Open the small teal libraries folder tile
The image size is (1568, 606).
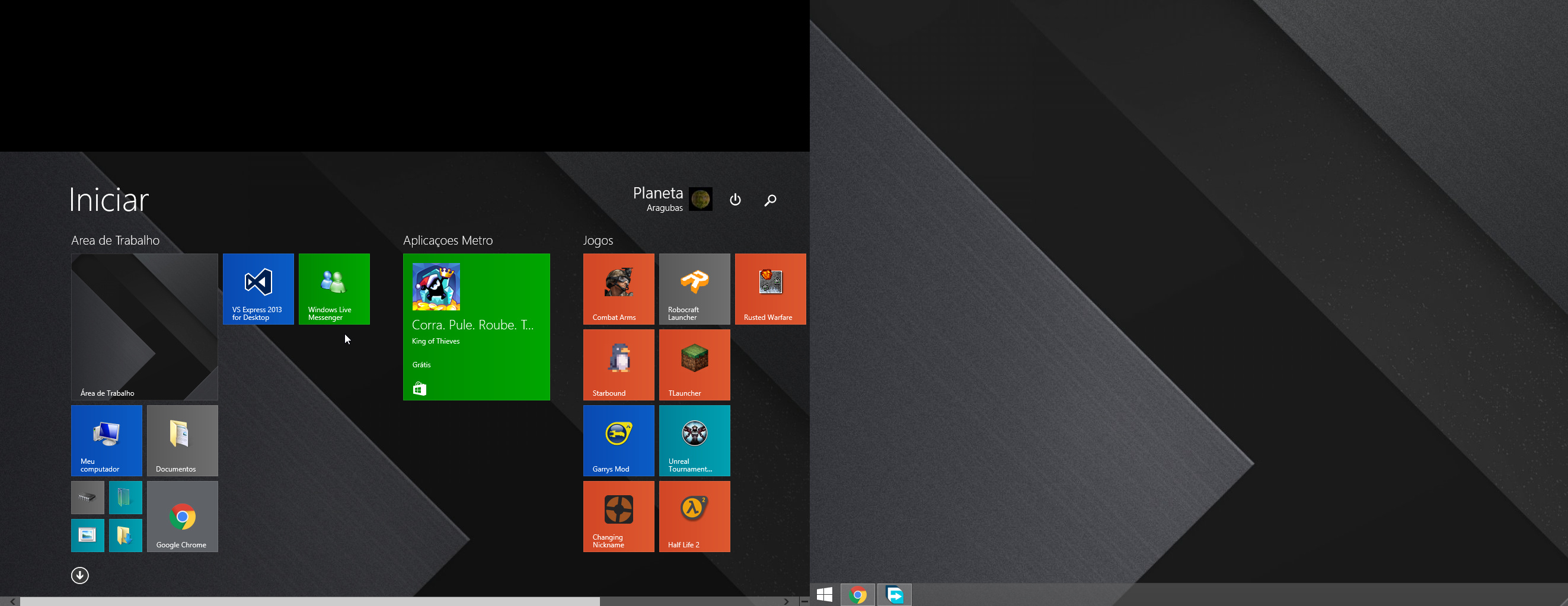[126, 498]
